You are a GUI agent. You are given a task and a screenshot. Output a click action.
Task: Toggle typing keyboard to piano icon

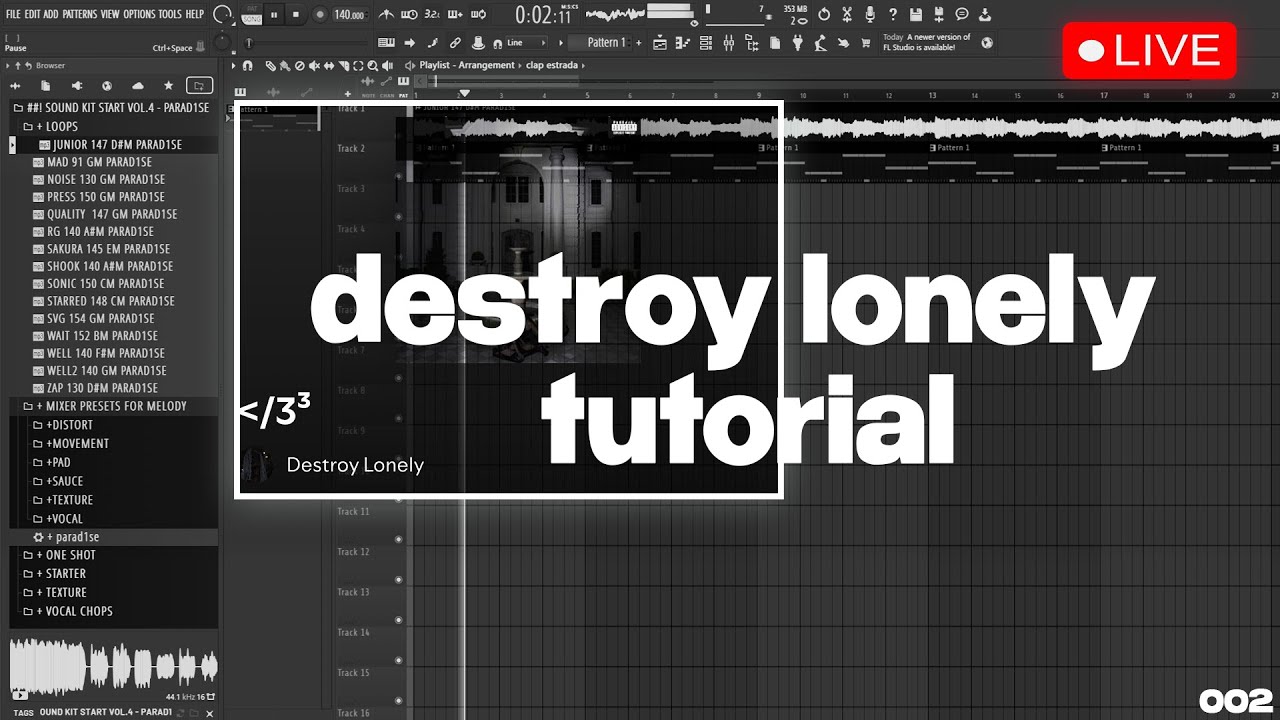(387, 43)
